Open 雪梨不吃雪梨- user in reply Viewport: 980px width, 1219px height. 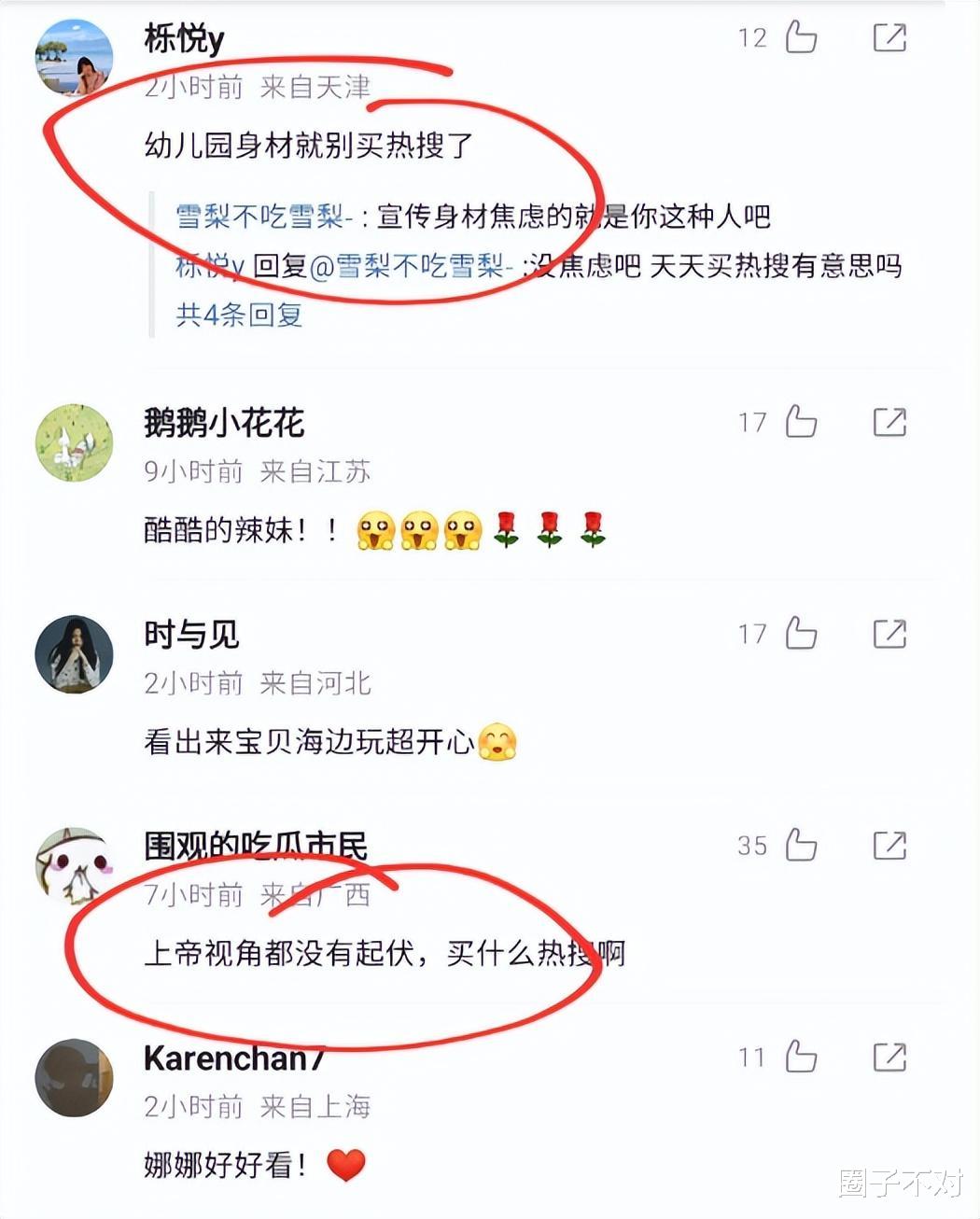point(264,217)
